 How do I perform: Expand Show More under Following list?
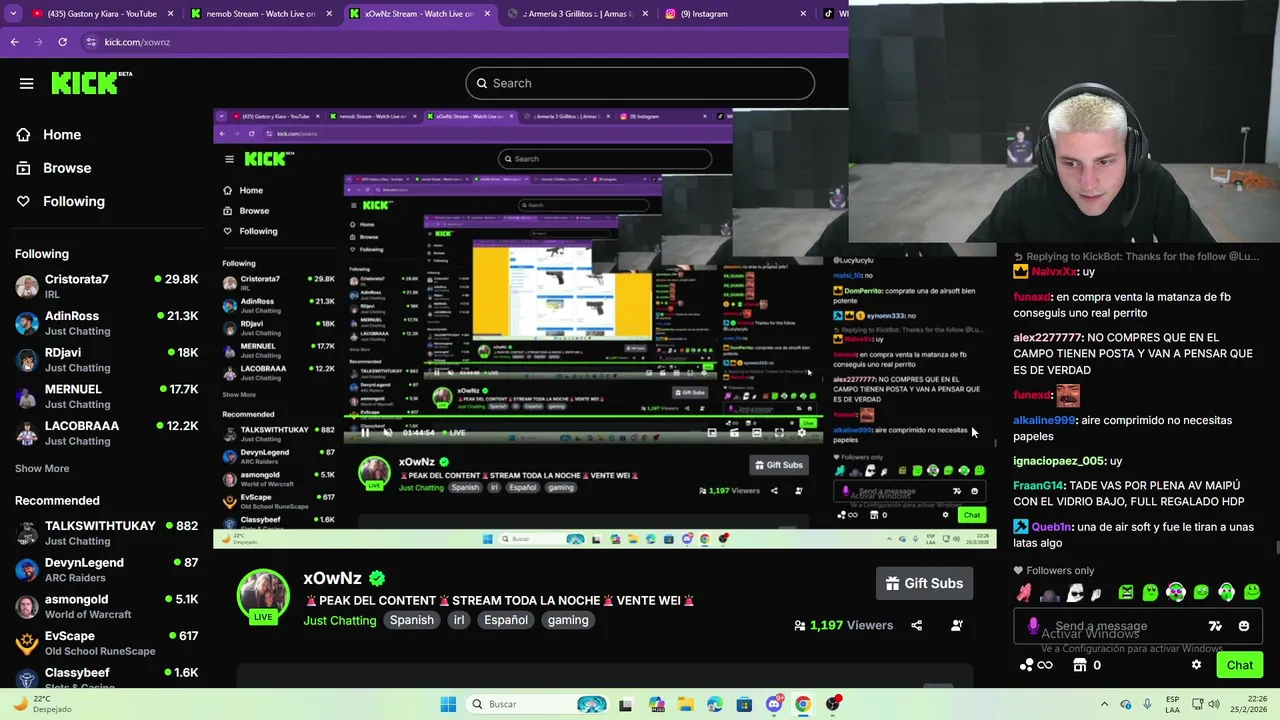point(42,468)
